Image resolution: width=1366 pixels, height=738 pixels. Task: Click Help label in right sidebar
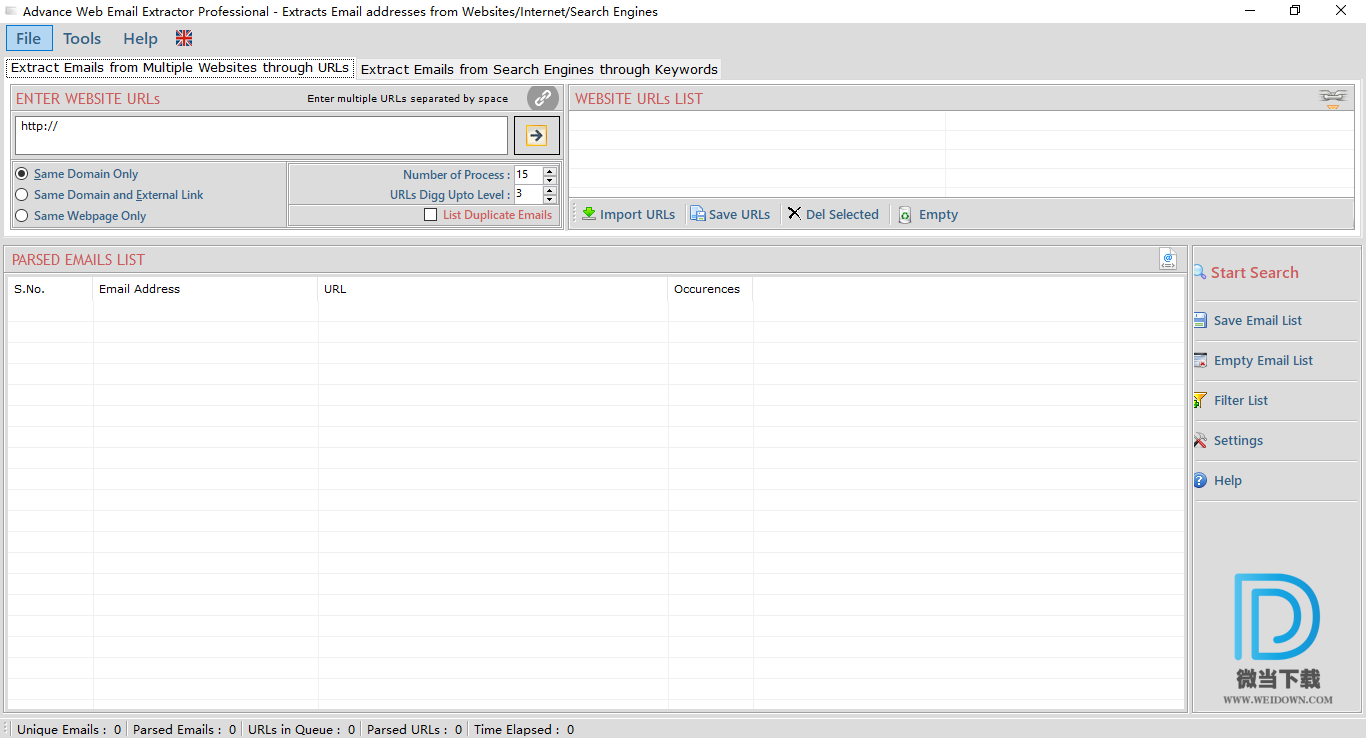1227,480
